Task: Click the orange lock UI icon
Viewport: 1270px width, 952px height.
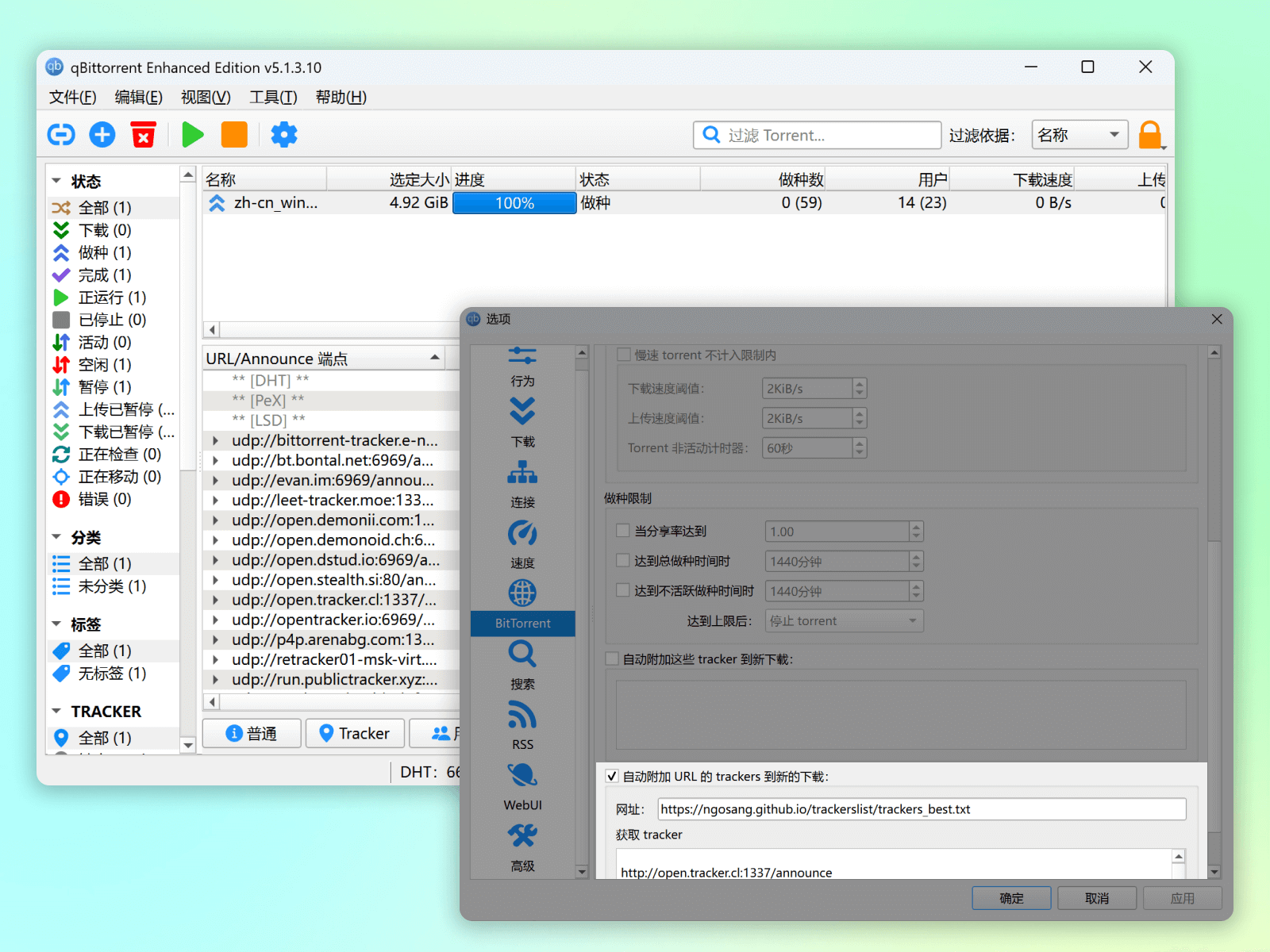Action: click(1150, 135)
